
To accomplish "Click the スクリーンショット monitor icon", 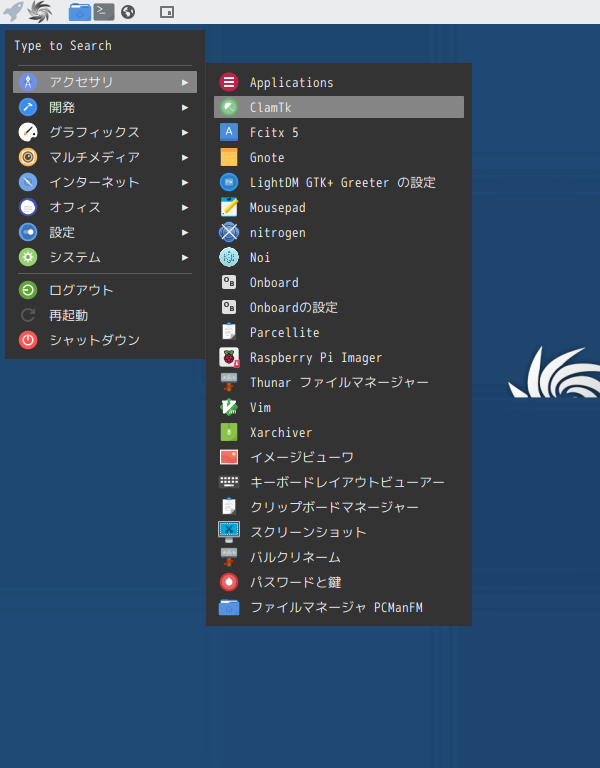I will [x=229, y=532].
